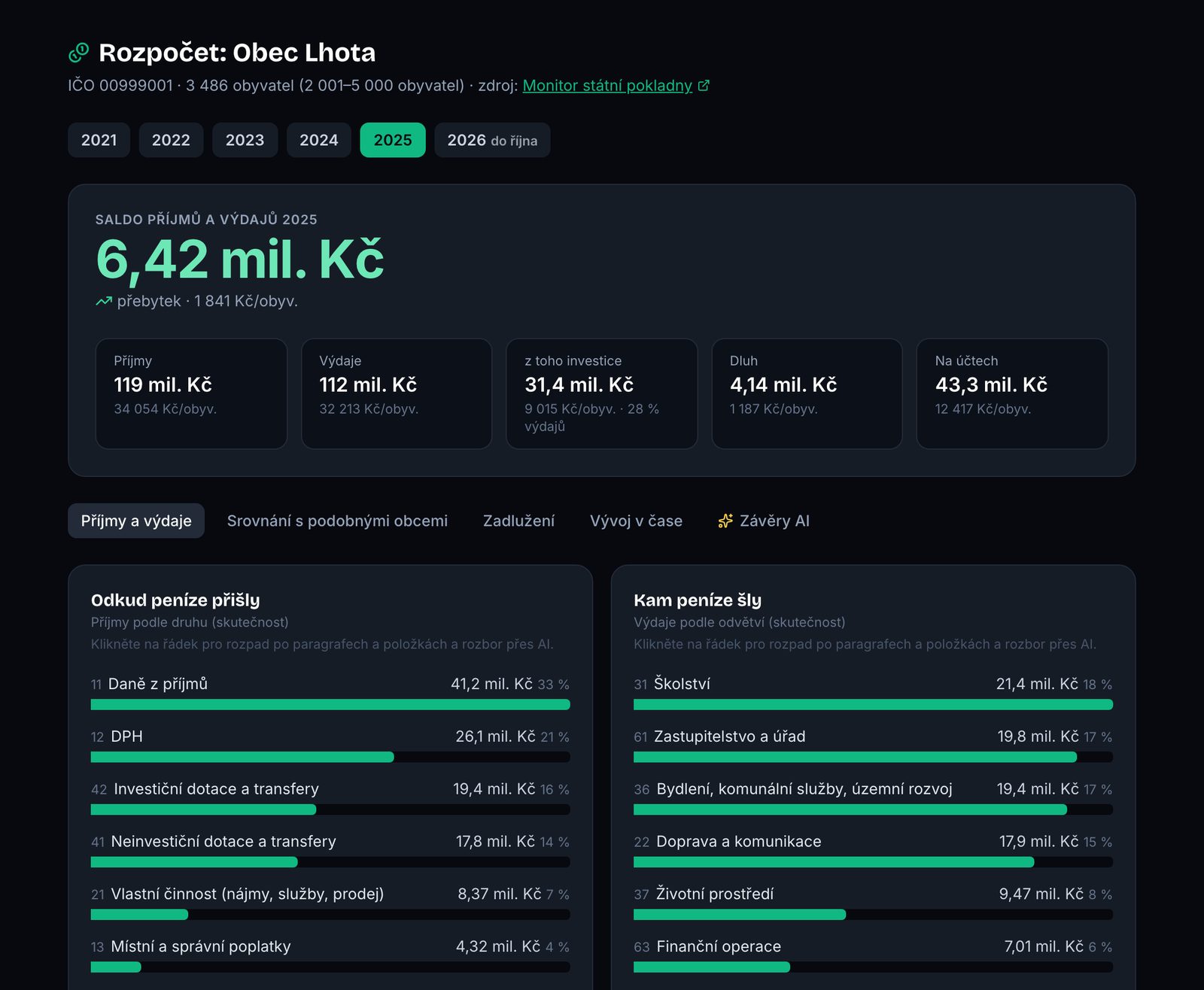1204x990 pixels.
Task: Expand Místní a správní poplatky row
Action: click(330, 955)
